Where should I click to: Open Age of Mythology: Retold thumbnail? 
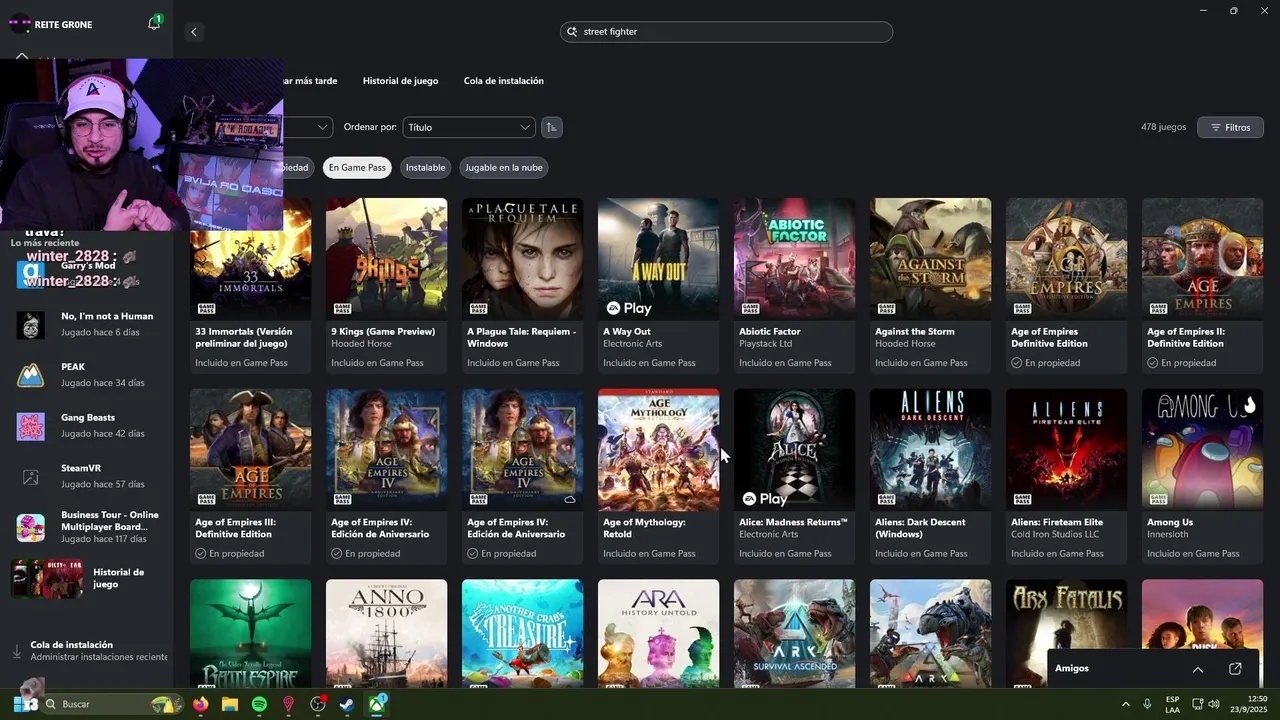[659, 450]
